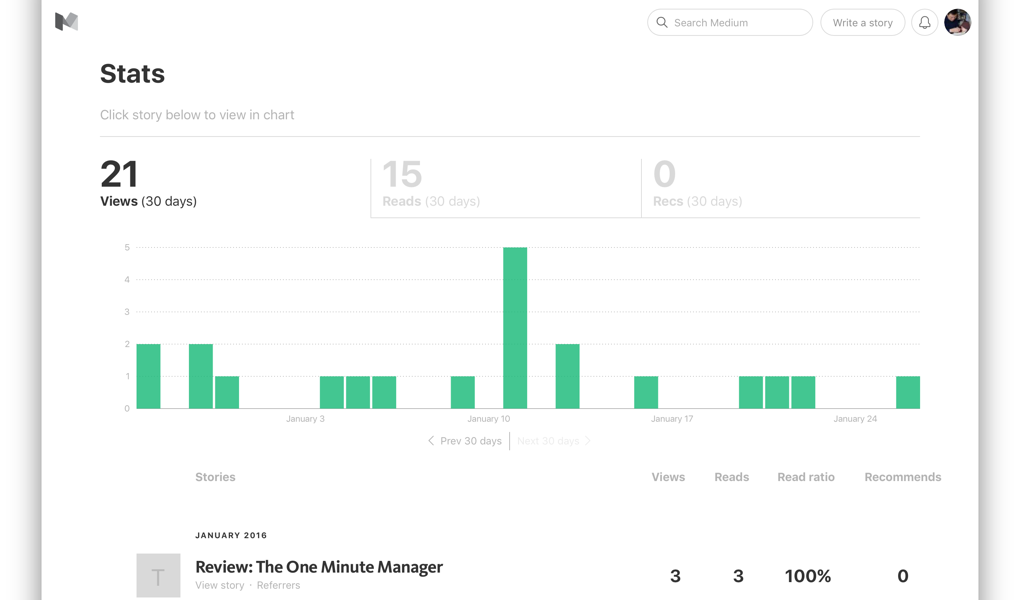Click the Medium logo

pyautogui.click(x=66, y=21)
